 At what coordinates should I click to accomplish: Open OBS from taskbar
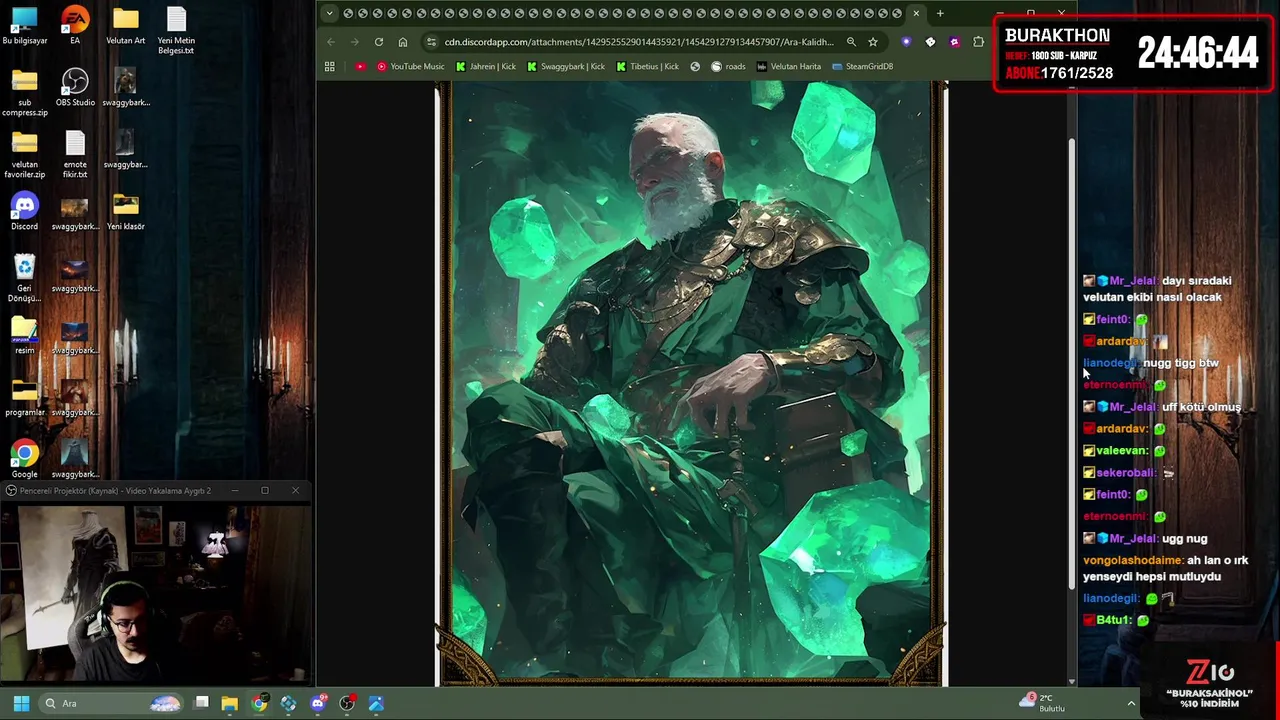click(x=347, y=703)
